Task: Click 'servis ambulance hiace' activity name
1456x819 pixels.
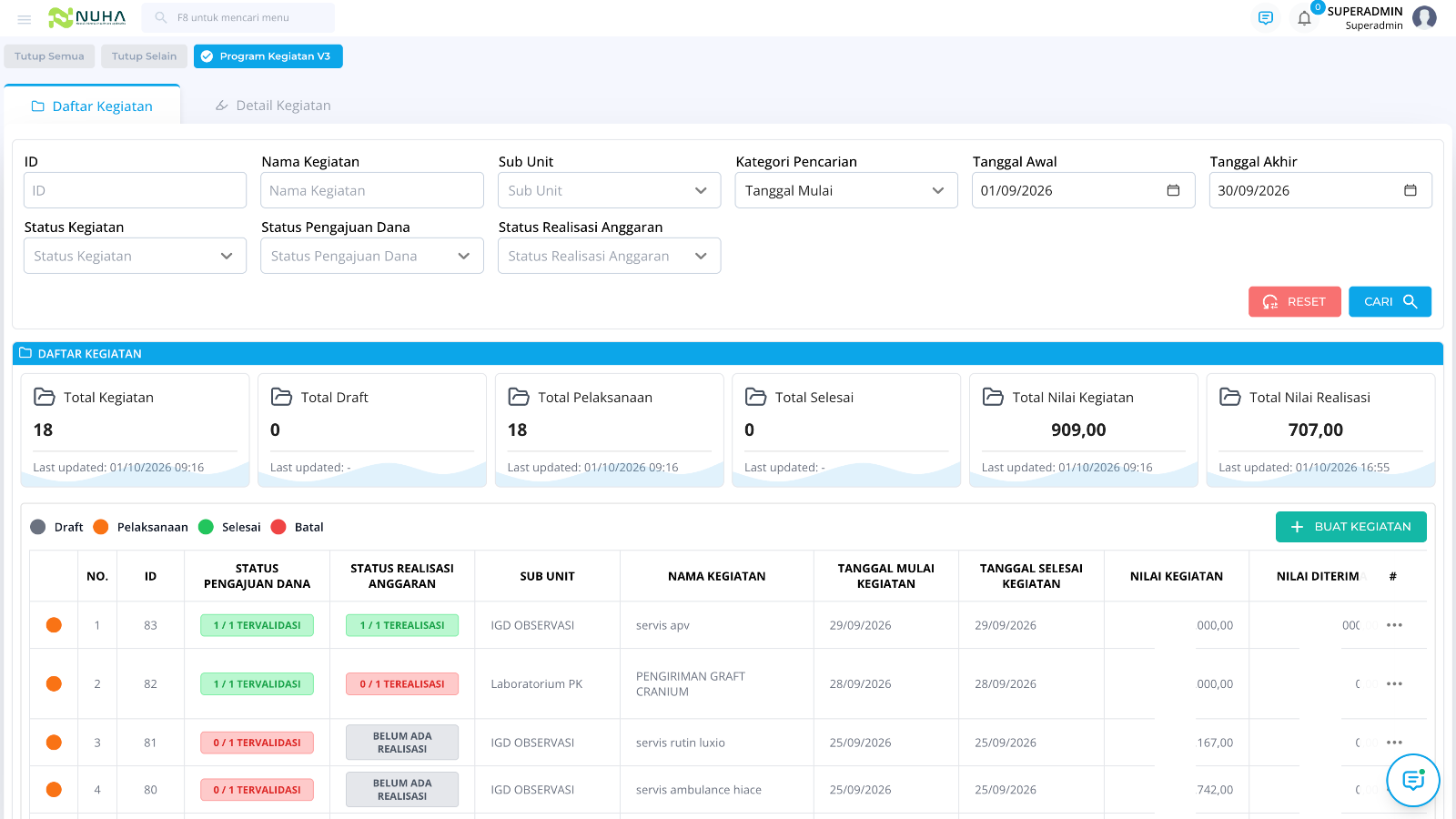Action: click(x=699, y=790)
